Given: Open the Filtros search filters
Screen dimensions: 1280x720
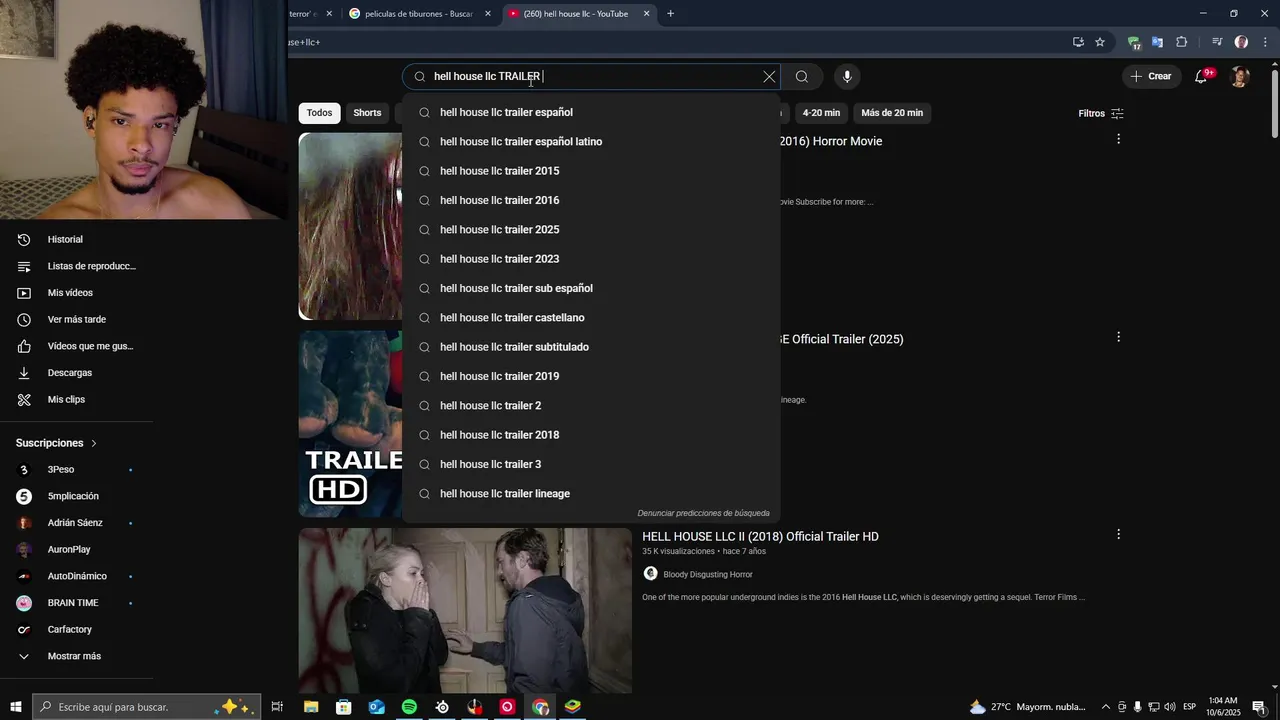Looking at the screenshot, I should click(x=1101, y=113).
